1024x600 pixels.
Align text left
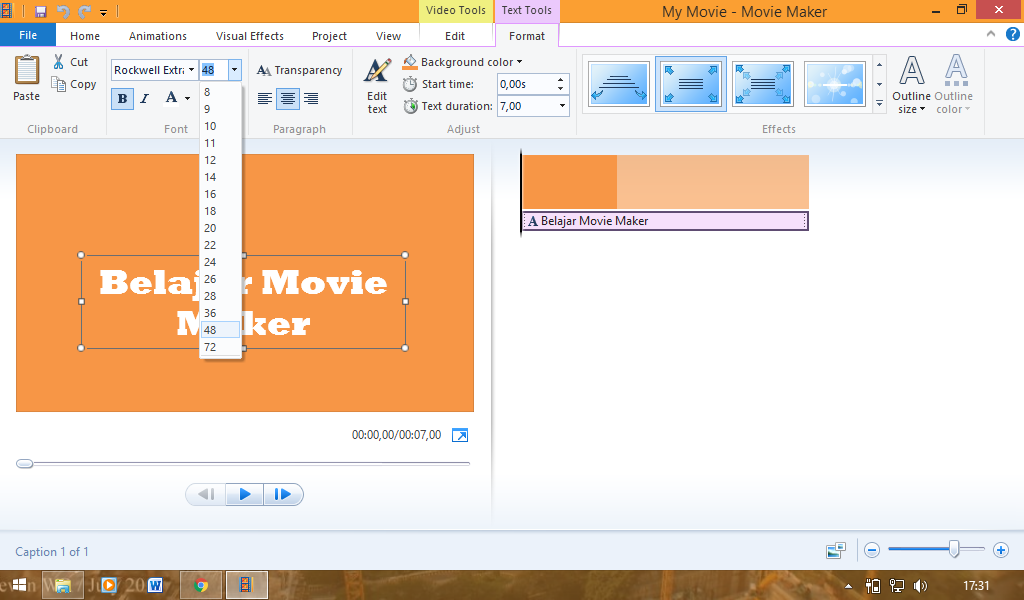tap(264, 99)
